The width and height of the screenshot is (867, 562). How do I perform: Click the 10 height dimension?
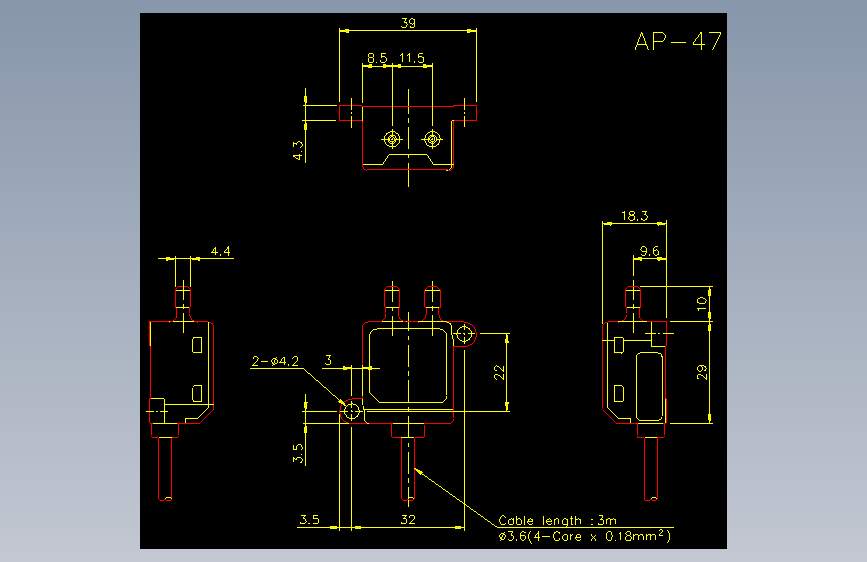coord(702,303)
